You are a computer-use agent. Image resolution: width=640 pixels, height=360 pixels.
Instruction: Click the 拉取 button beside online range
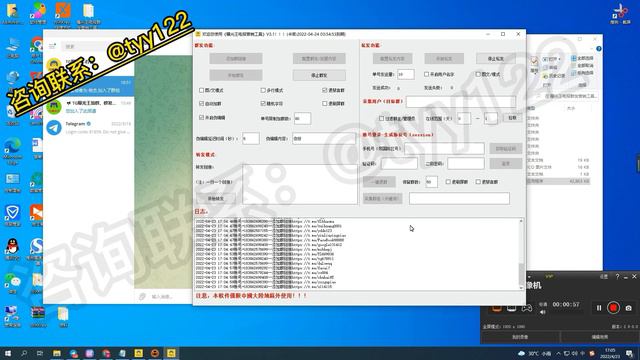pos(512,118)
